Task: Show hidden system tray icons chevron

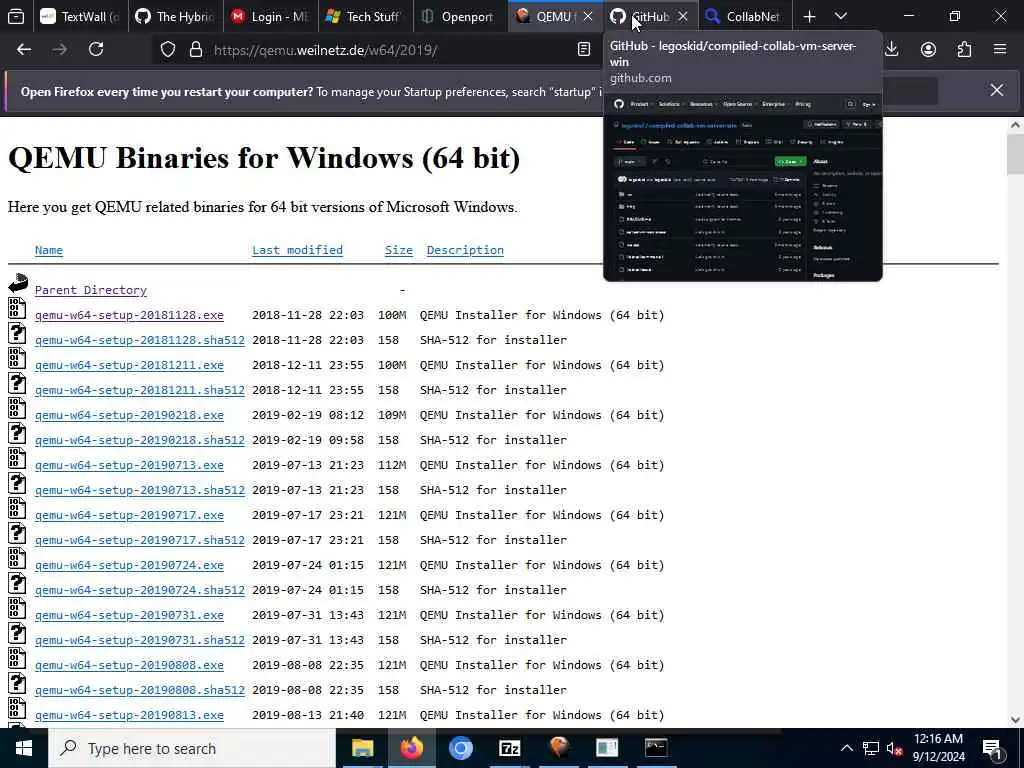Action: (x=846, y=748)
